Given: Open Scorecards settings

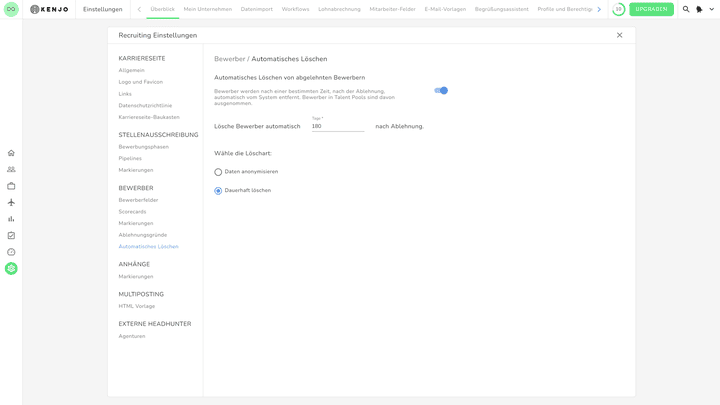Looking at the screenshot, I should pyautogui.click(x=132, y=212).
